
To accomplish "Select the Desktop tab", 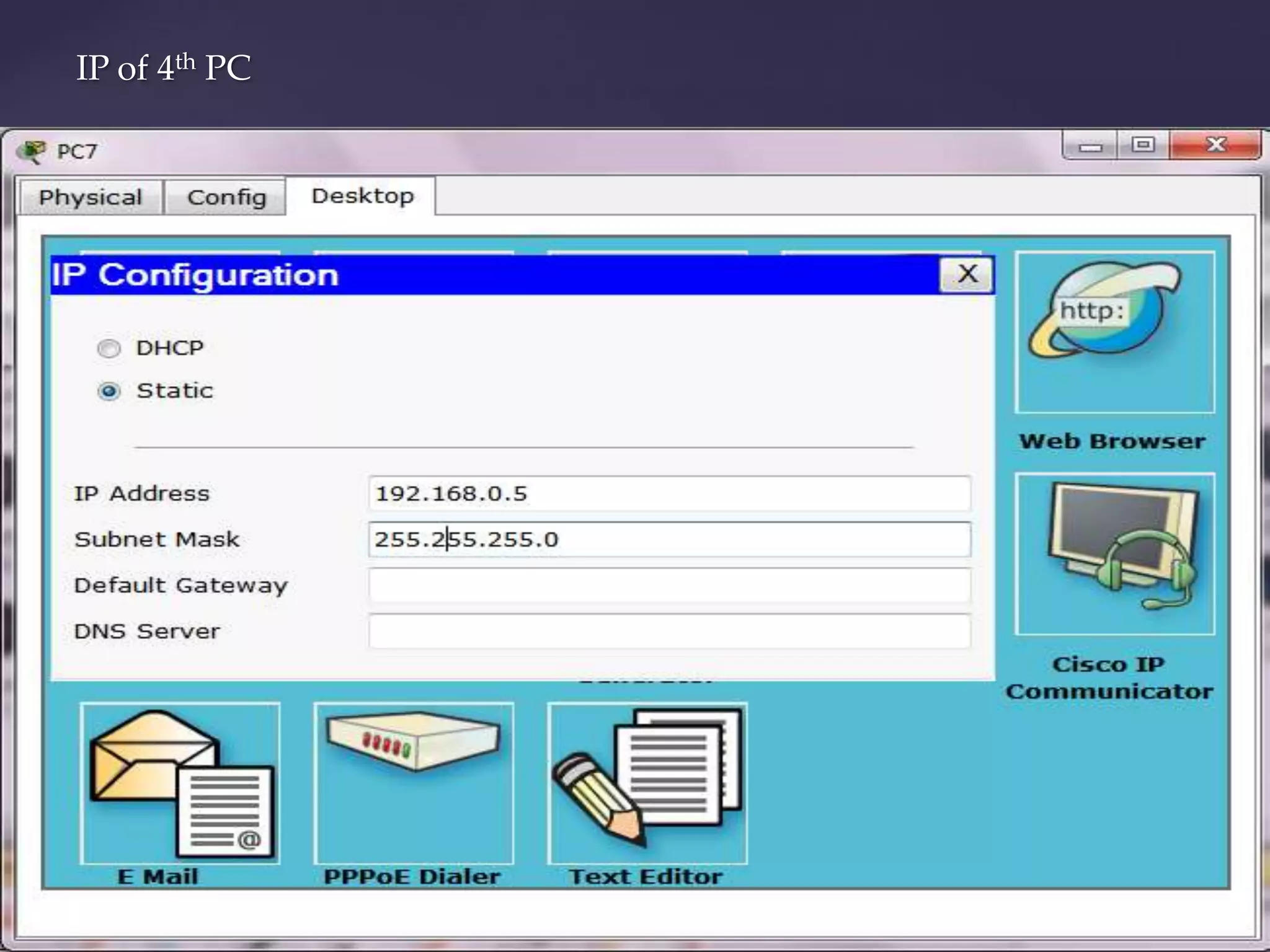I will pos(362,196).
